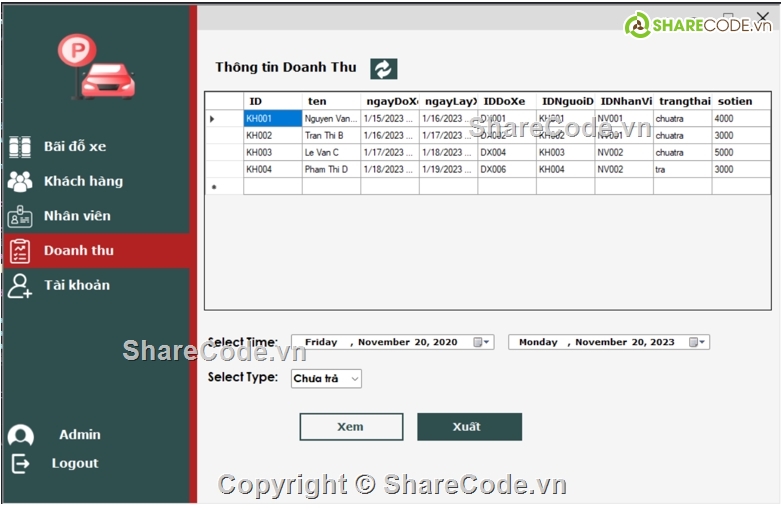Image resolution: width=783 pixels, height=510 pixels.
Task: Go to the Nhân viên section
Action: [x=77, y=216]
